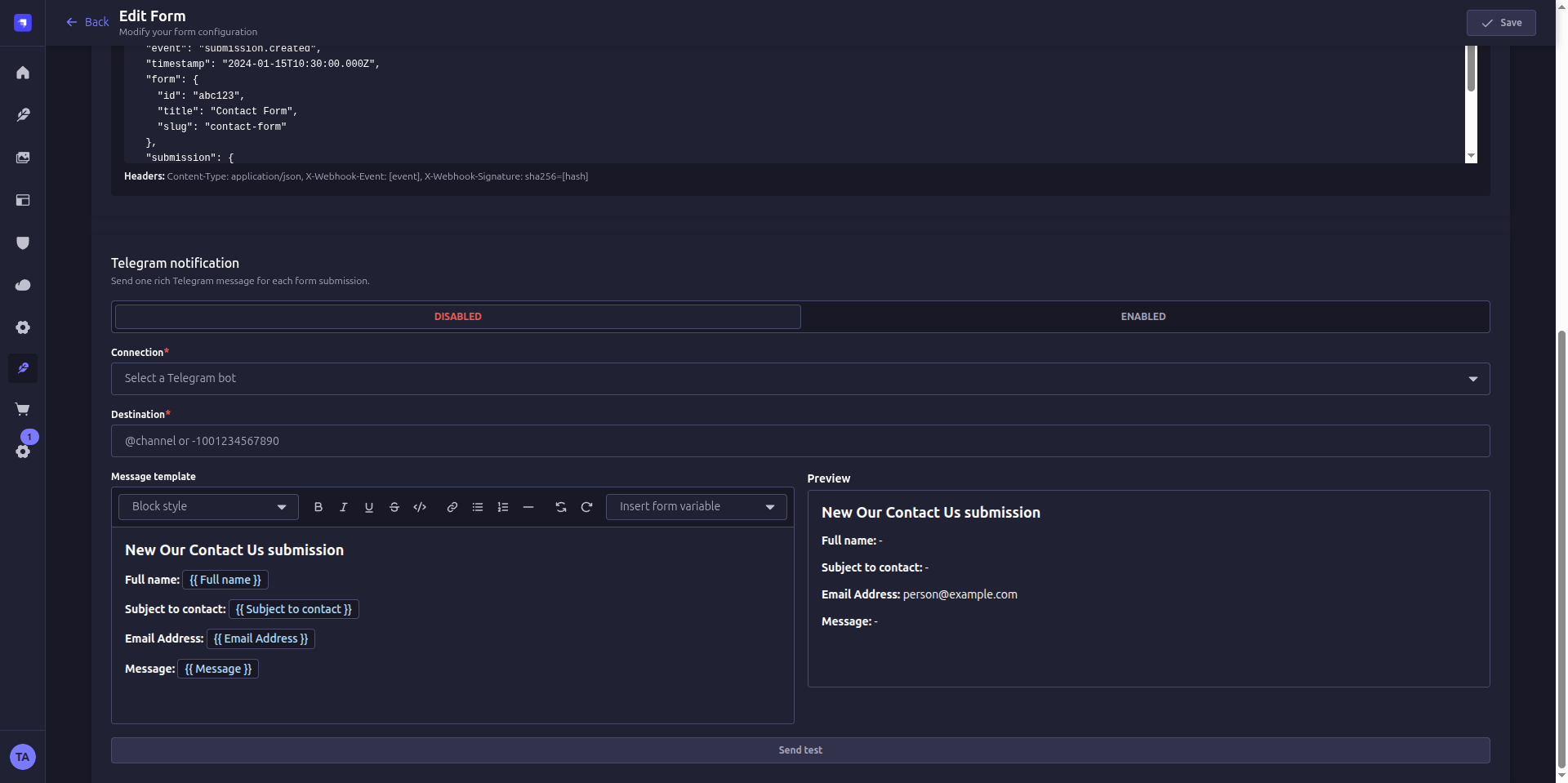Select the {{ Subject to contact }} variable chip
The width and height of the screenshot is (1568, 783).
point(294,609)
